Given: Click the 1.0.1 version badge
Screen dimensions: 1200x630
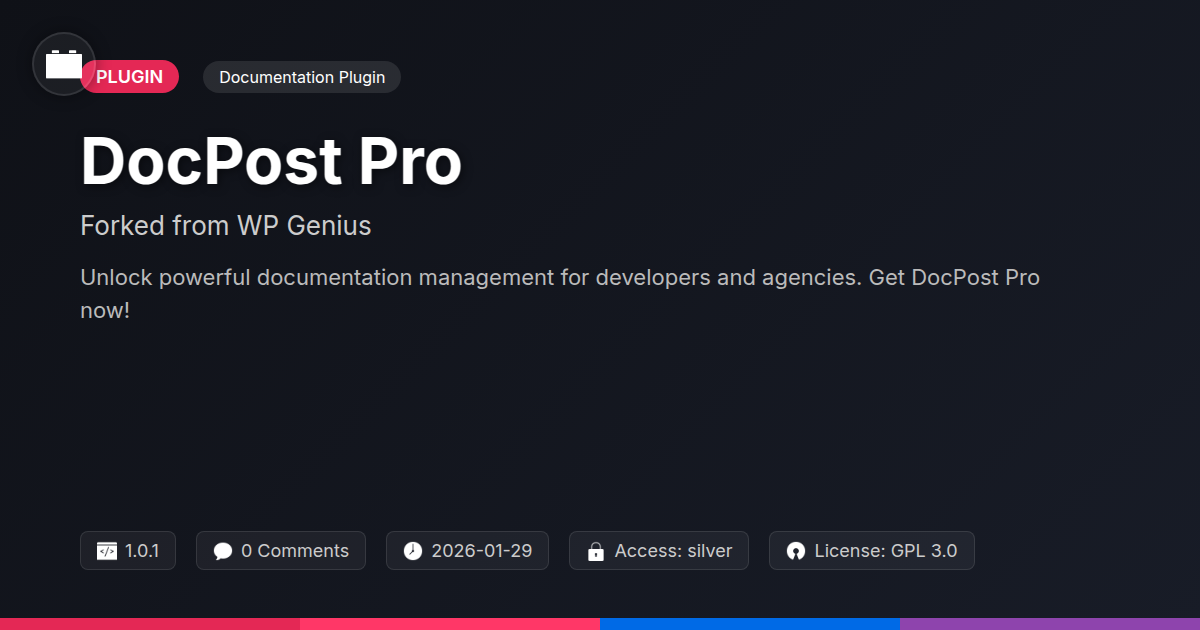Looking at the screenshot, I should [x=128, y=551].
